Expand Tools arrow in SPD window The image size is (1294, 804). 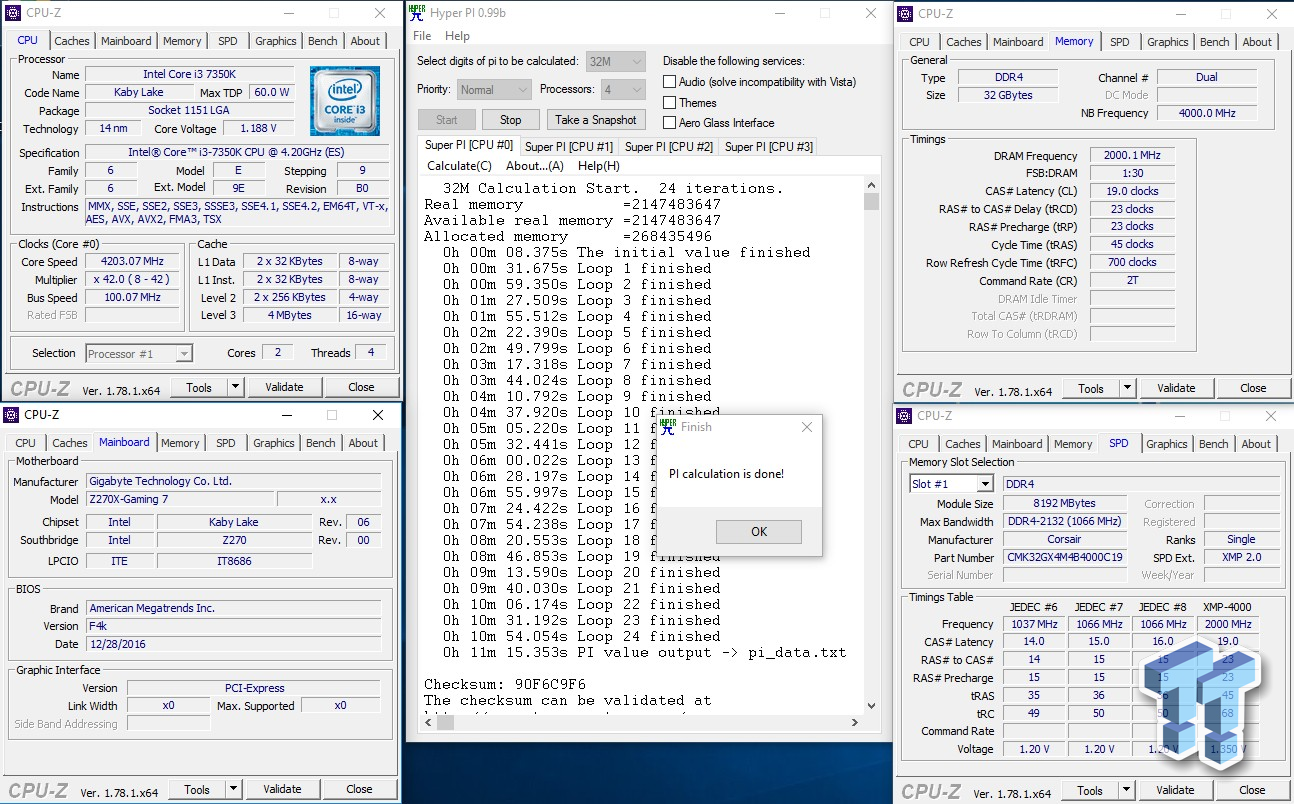1127,789
